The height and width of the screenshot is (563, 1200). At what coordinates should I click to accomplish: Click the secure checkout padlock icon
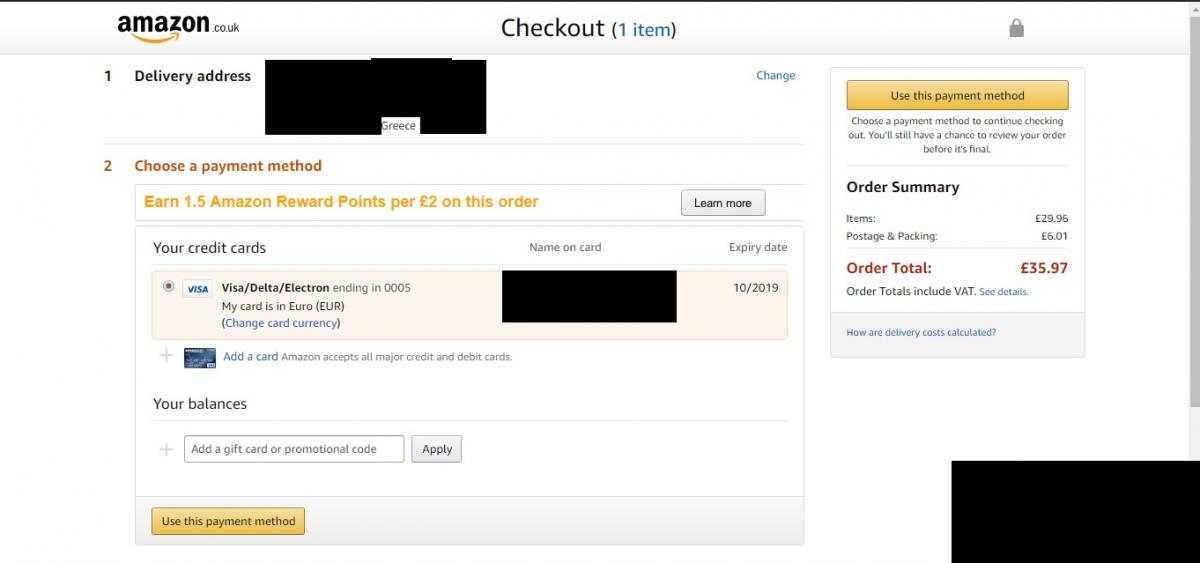[1016, 28]
